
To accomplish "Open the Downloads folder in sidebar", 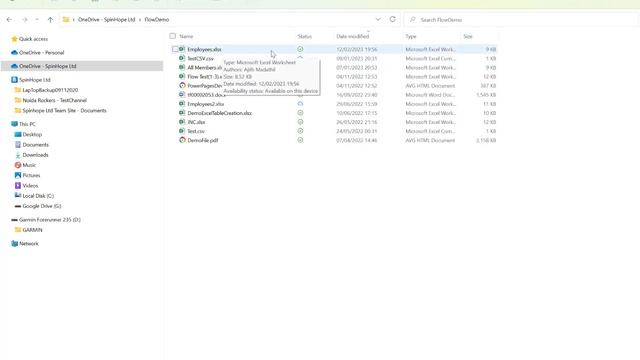I will tap(36, 155).
